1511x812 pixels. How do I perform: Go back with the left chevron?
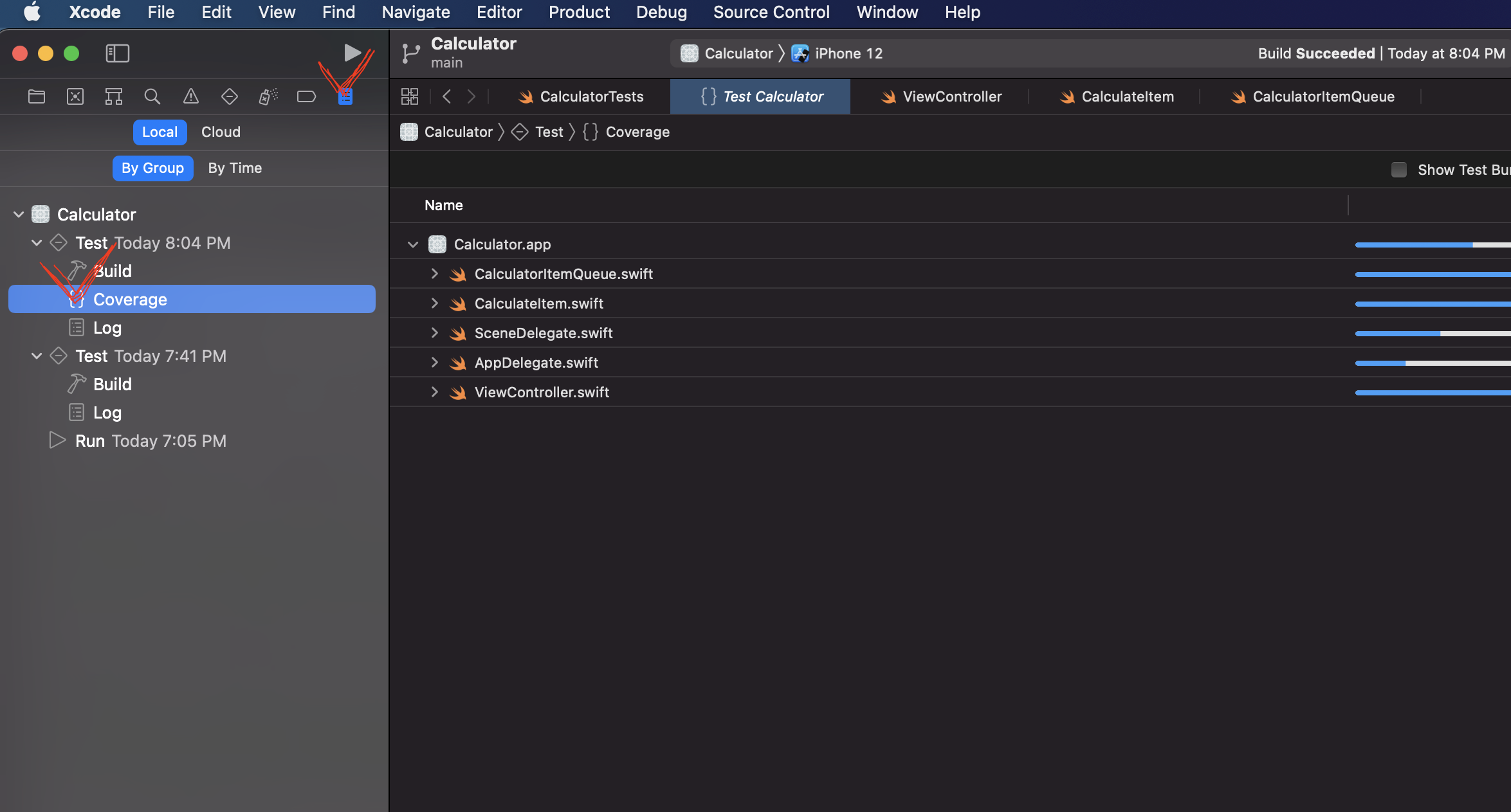tap(447, 96)
